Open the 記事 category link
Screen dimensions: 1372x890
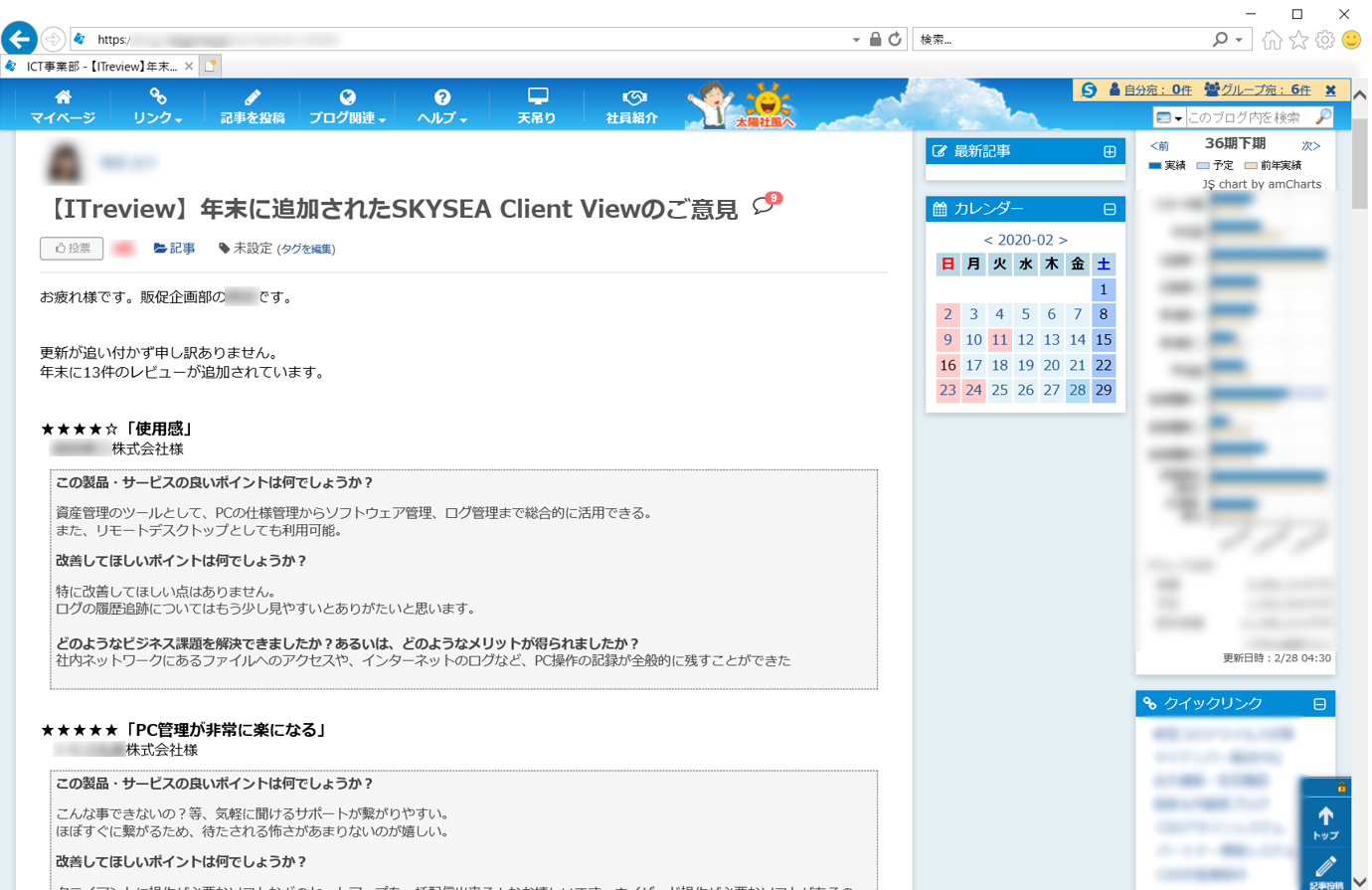tap(174, 248)
